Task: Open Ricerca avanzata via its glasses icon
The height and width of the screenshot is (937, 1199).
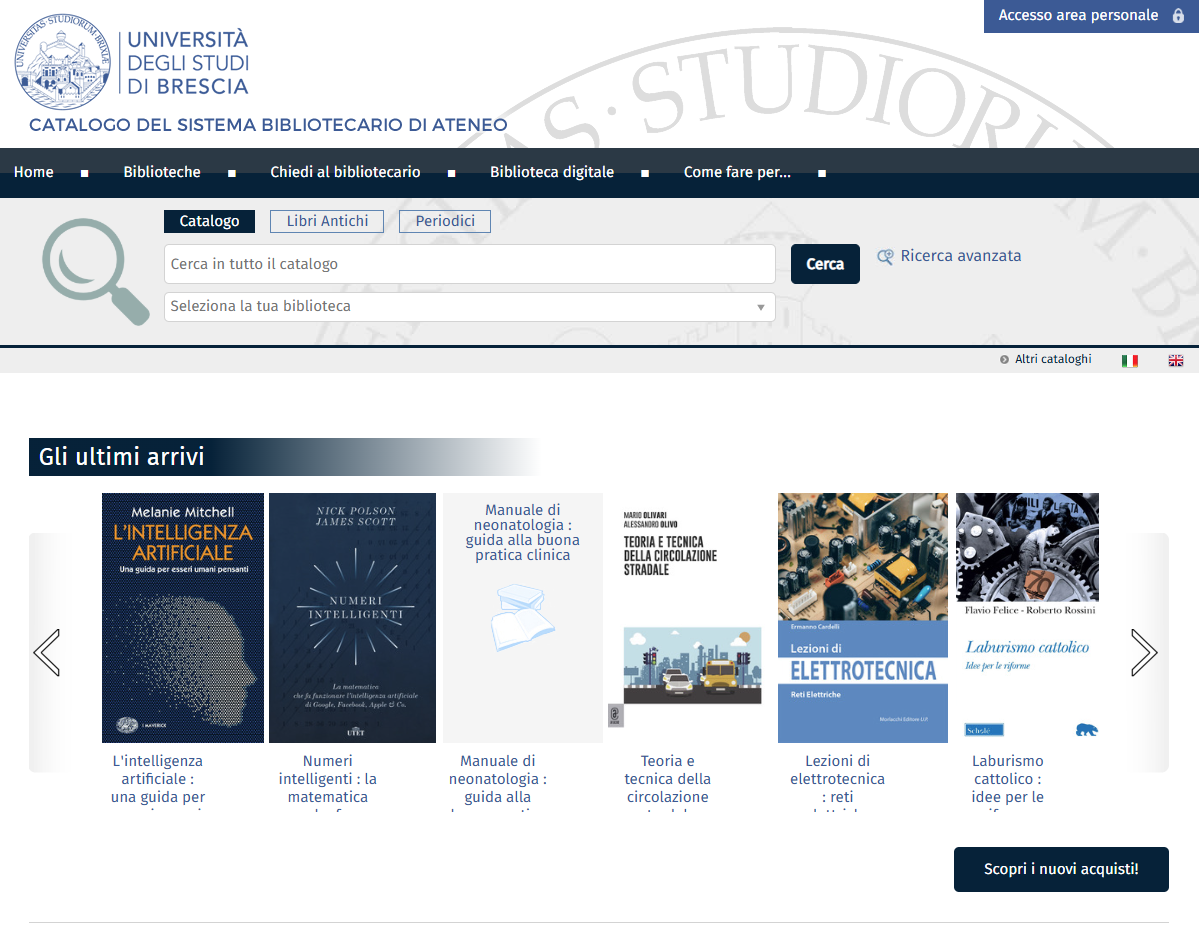Action: coord(884,256)
